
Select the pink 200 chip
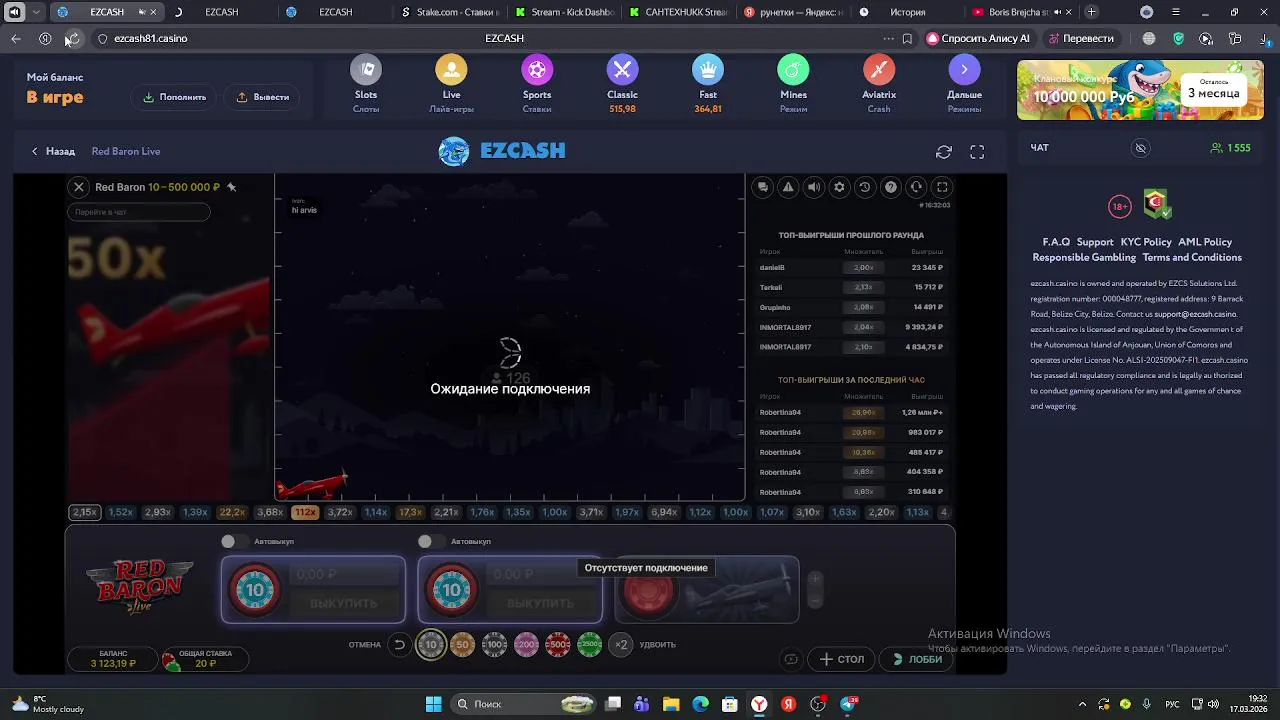point(526,645)
